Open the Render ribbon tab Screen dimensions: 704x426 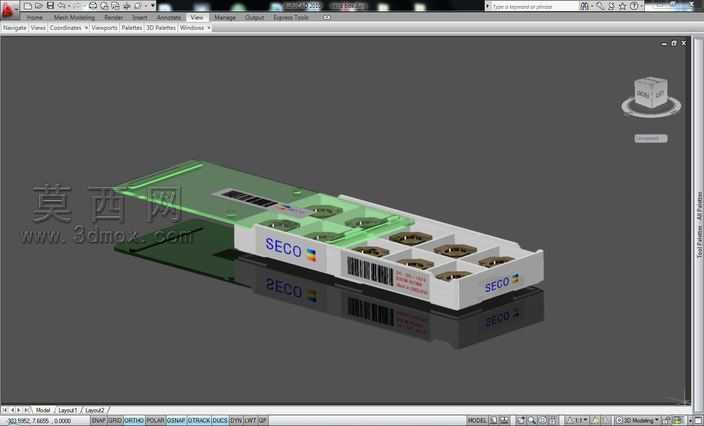click(114, 18)
